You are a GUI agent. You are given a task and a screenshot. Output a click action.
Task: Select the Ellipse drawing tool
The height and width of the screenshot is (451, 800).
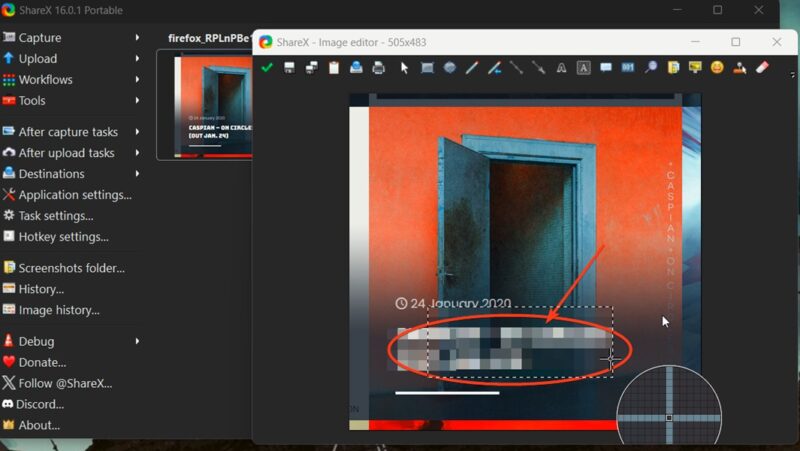click(x=449, y=67)
